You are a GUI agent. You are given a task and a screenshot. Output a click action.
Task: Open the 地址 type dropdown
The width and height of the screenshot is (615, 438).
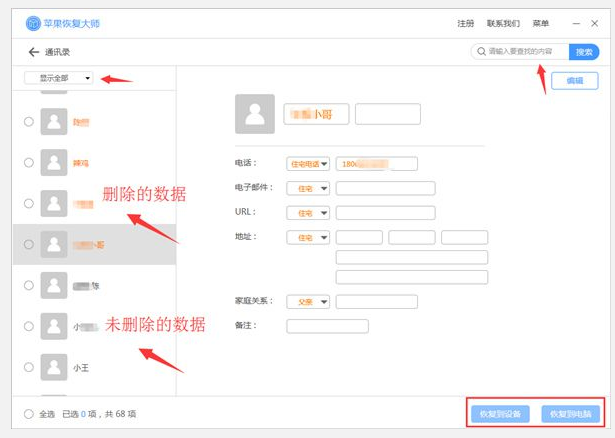point(308,238)
